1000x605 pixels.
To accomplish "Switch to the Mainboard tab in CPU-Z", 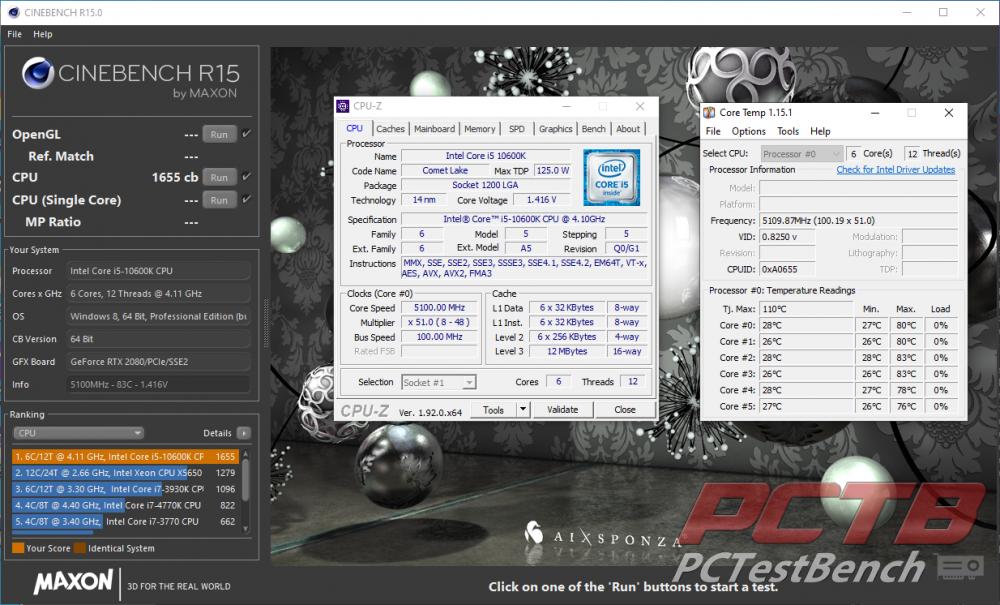I will (x=434, y=129).
